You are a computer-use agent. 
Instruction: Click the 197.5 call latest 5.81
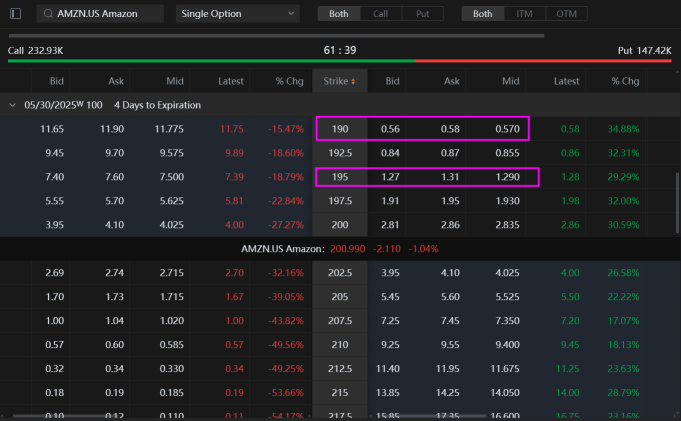(234, 201)
